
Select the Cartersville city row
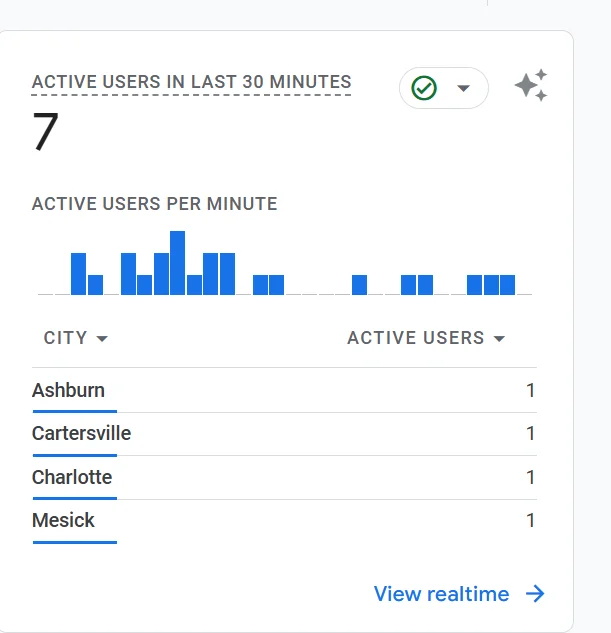(284, 434)
